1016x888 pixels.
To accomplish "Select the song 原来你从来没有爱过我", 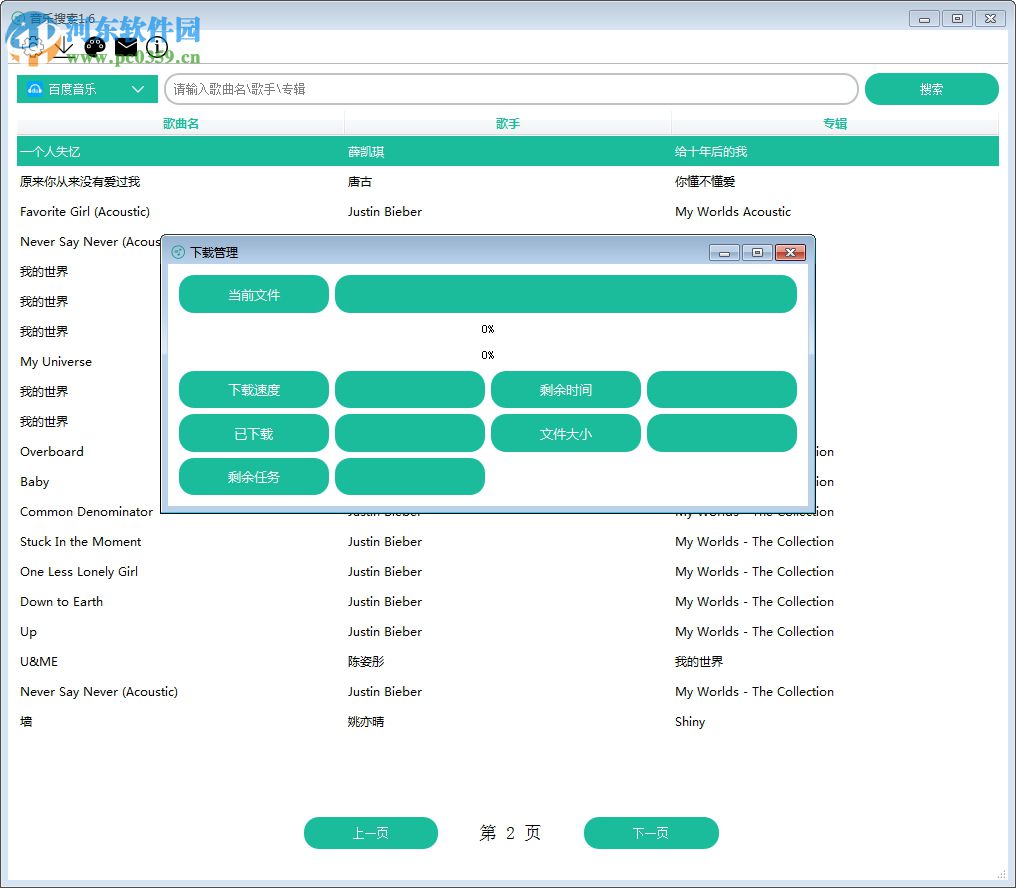I will [x=80, y=181].
